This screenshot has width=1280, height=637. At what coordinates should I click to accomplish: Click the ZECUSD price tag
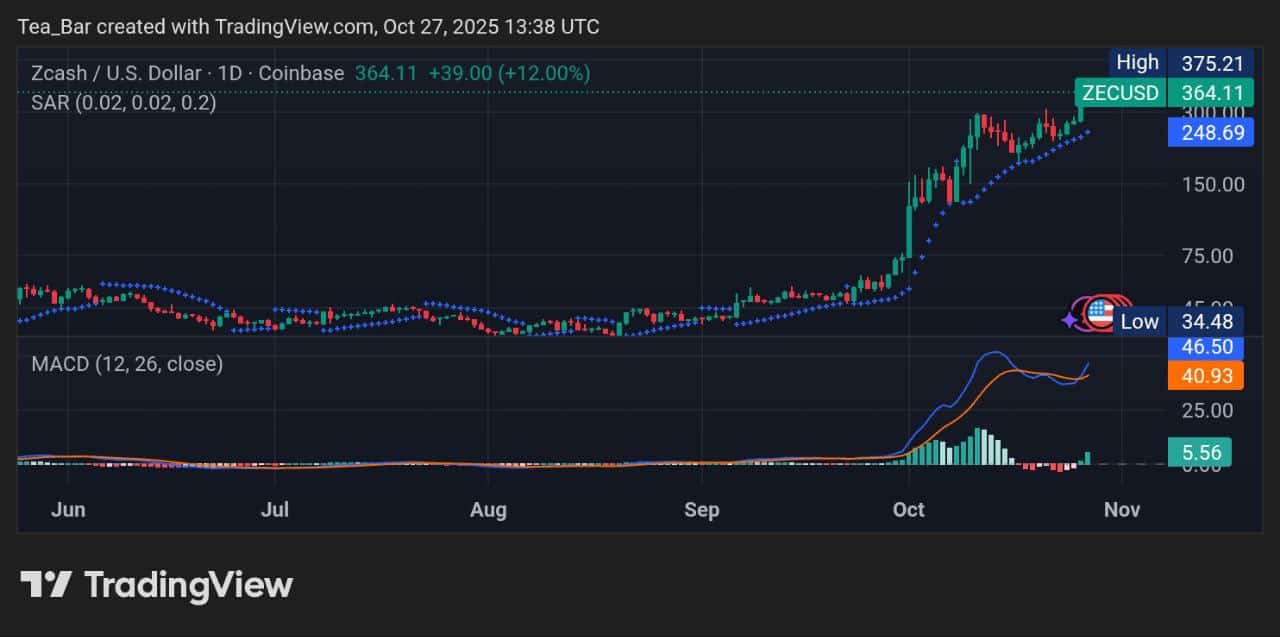tap(1120, 93)
